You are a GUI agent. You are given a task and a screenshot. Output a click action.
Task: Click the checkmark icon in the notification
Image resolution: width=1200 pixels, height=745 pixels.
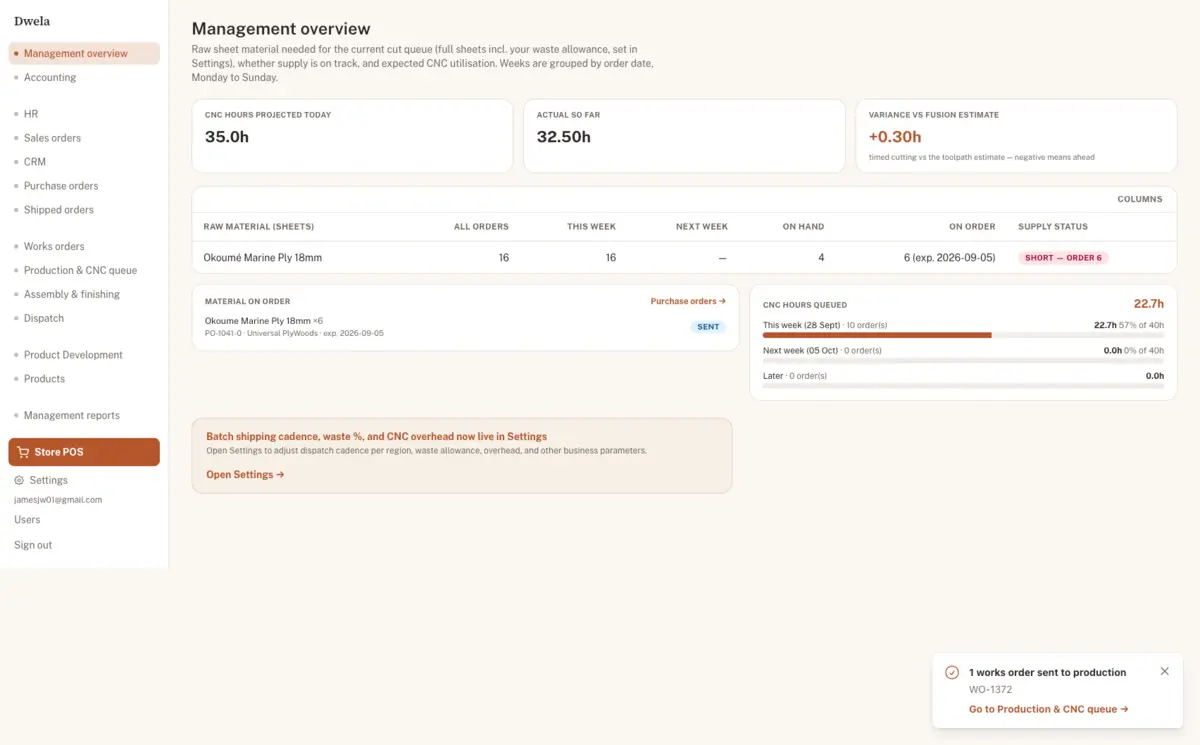(x=952, y=673)
